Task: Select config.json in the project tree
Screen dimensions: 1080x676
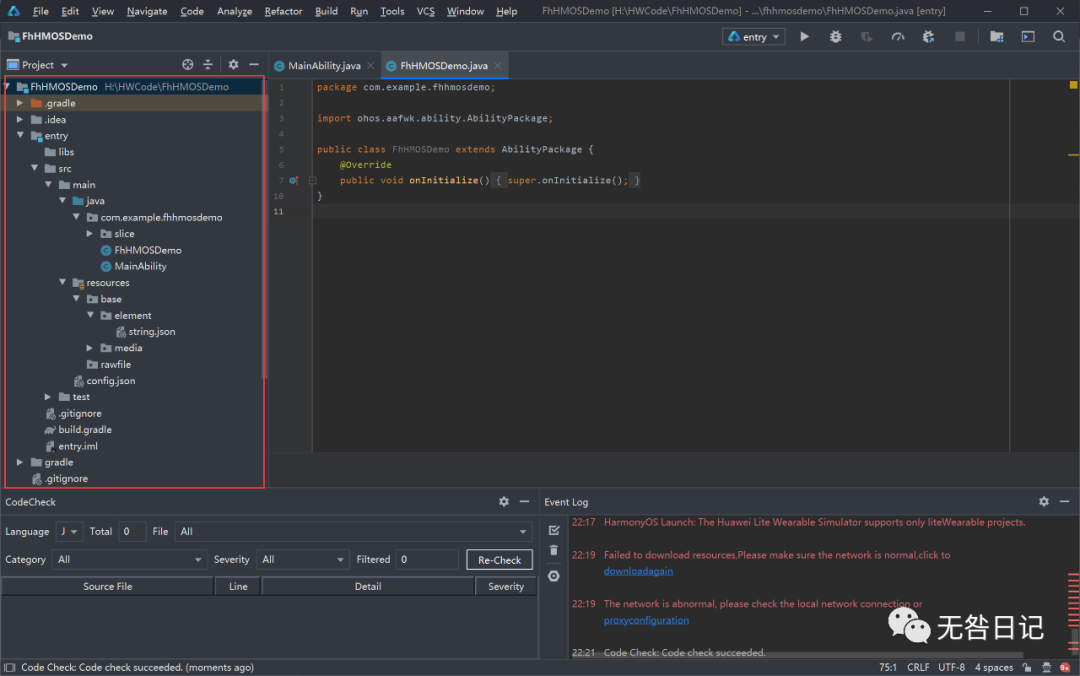Action: click(x=110, y=381)
